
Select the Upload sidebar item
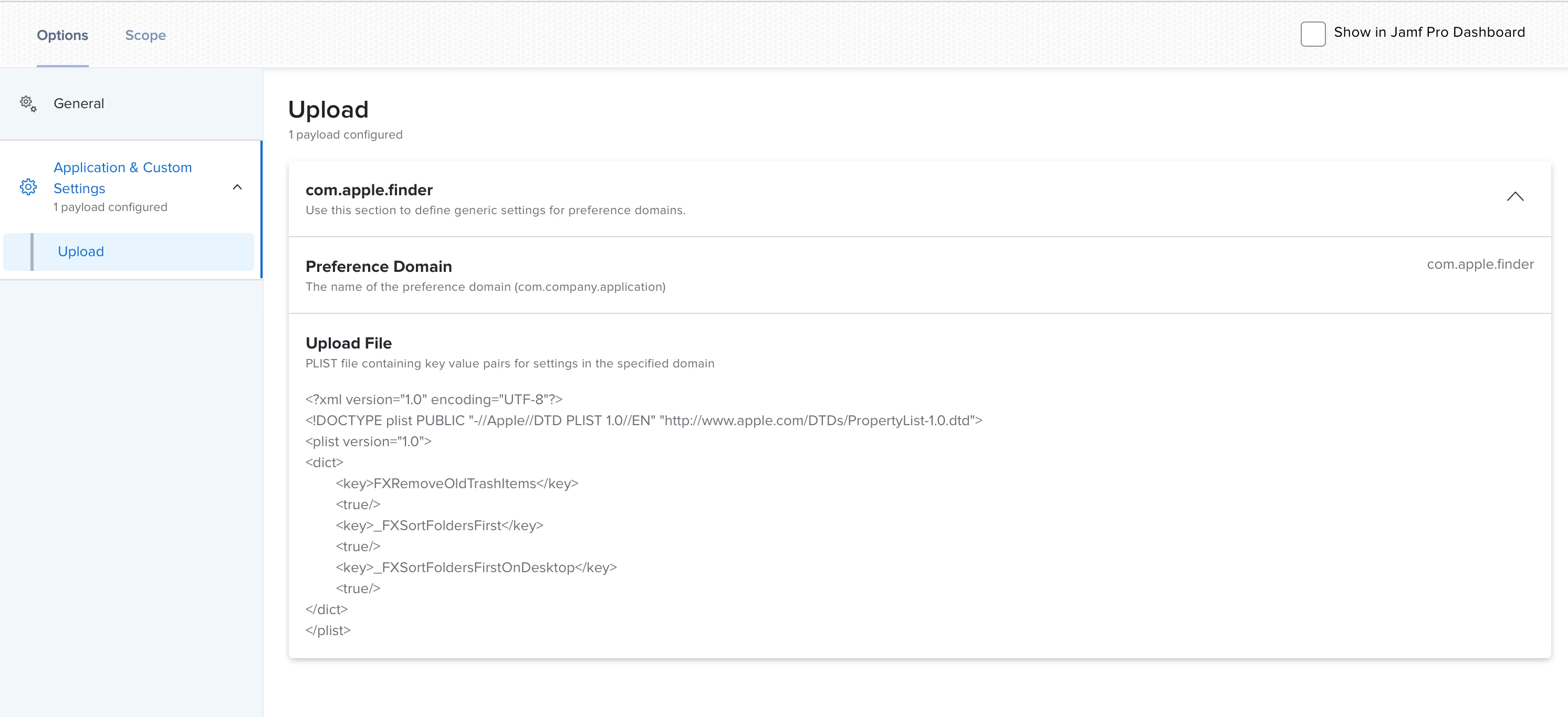(129, 251)
